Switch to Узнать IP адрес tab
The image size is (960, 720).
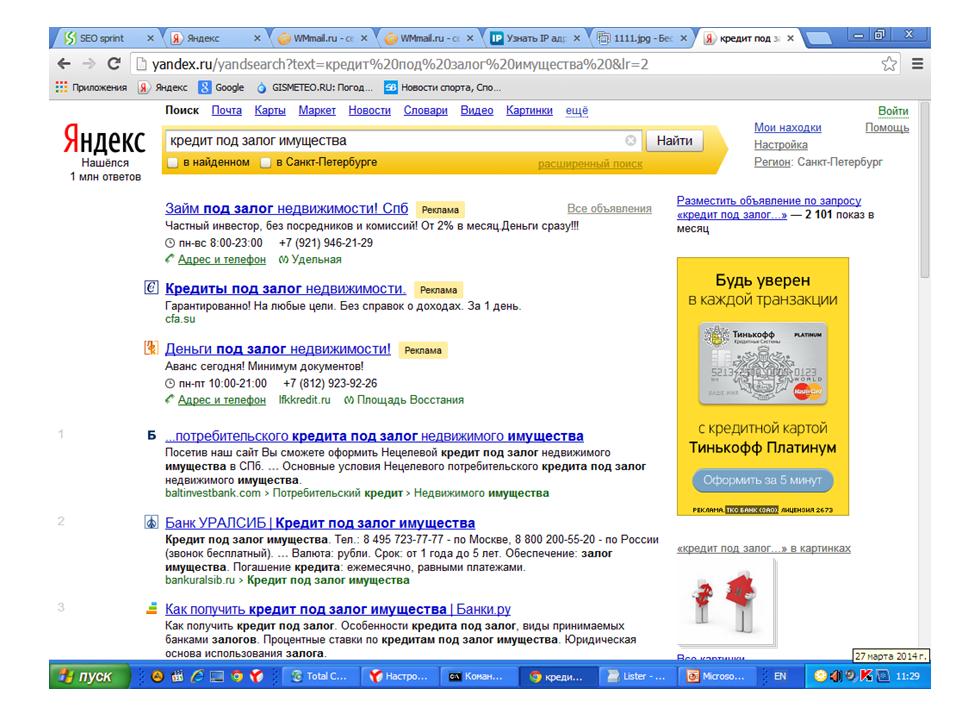coord(534,38)
